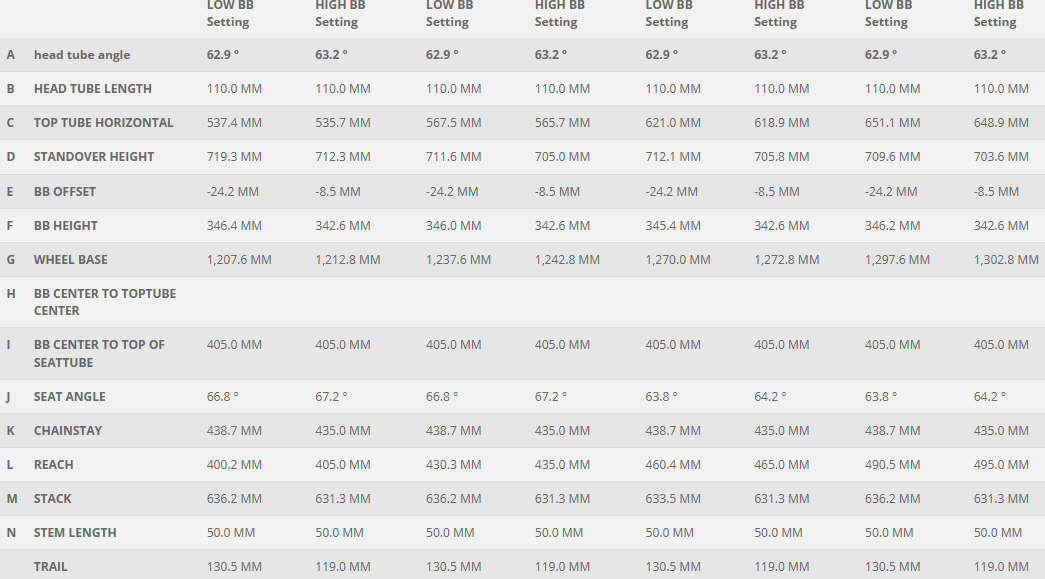
Task: Select the 719.3 MM standover height cell
Action: (234, 157)
